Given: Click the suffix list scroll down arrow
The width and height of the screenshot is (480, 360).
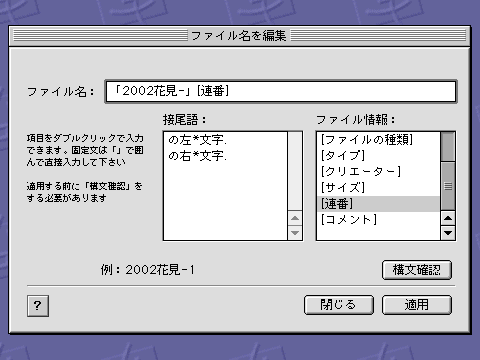Looking at the screenshot, I should (295, 233).
